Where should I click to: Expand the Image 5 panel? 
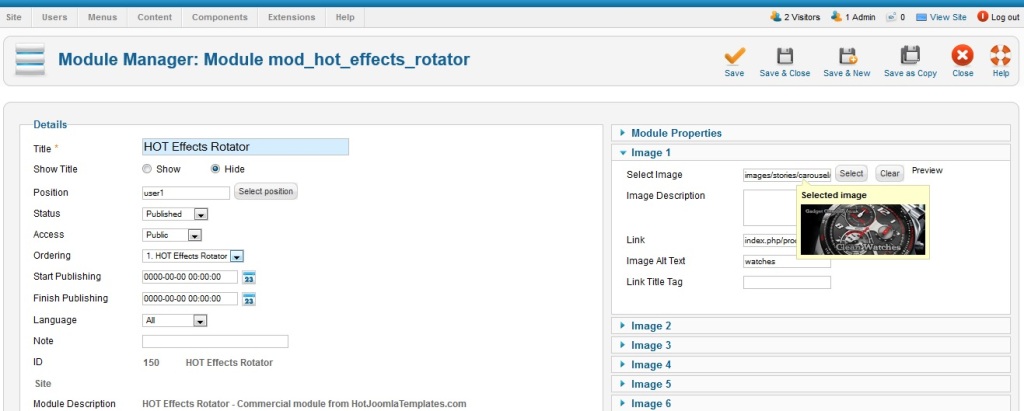coord(810,384)
